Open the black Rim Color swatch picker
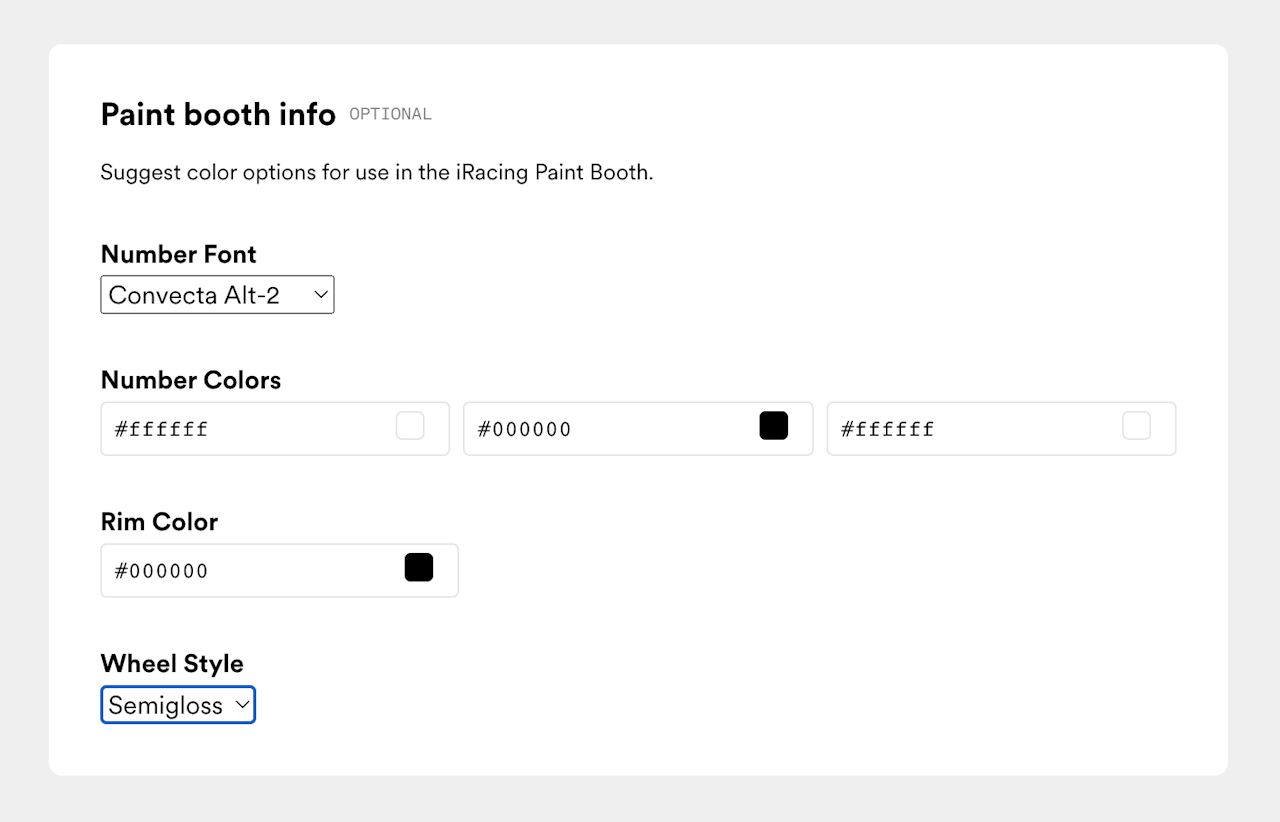The width and height of the screenshot is (1280, 822). coord(419,568)
